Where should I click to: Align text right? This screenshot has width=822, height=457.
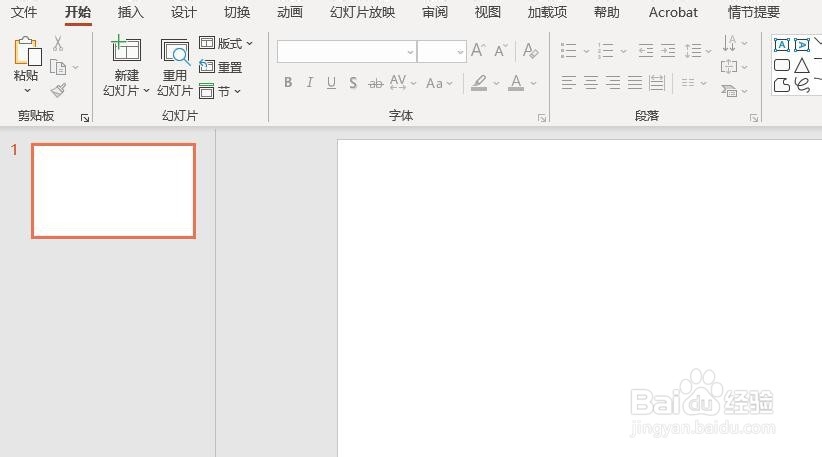(x=613, y=82)
